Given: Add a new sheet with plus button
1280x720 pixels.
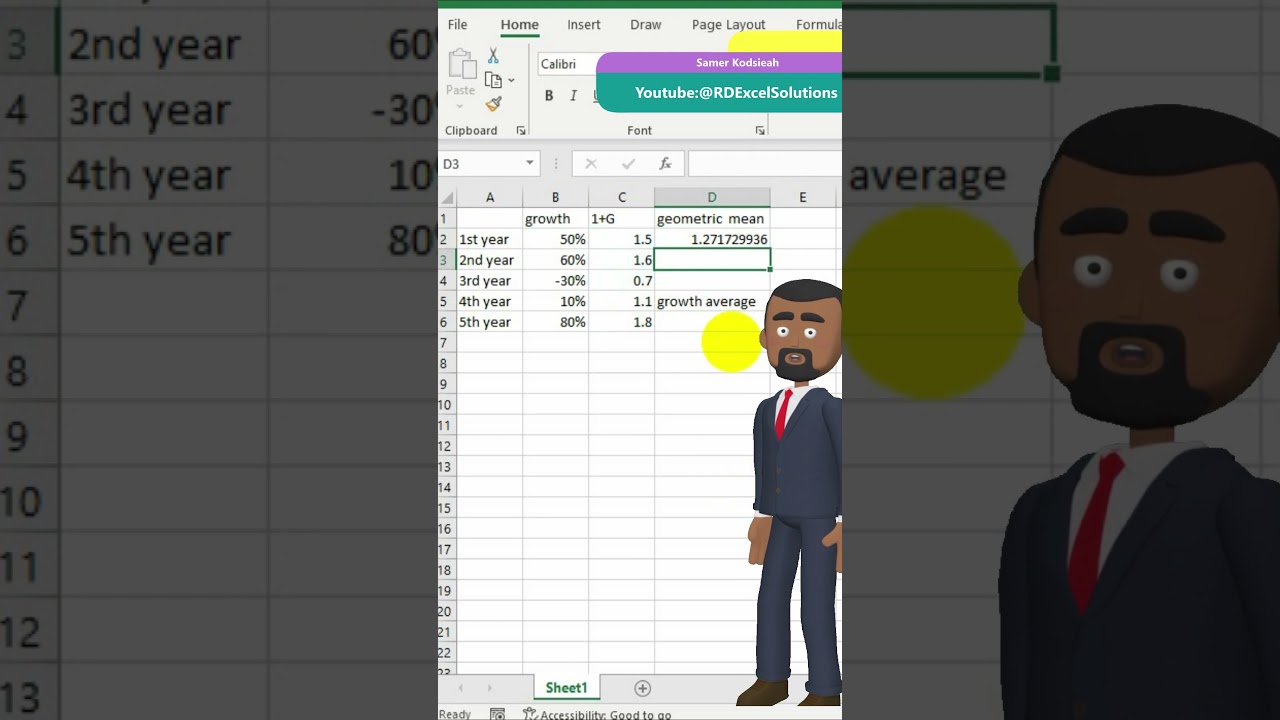Looking at the screenshot, I should [x=643, y=688].
